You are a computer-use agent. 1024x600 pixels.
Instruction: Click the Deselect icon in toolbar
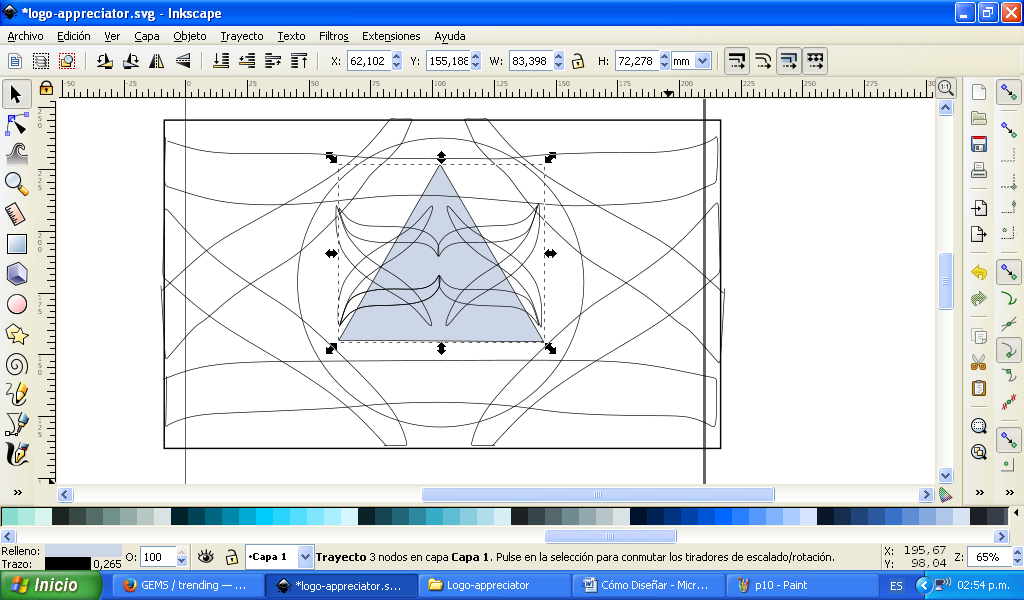(67, 61)
